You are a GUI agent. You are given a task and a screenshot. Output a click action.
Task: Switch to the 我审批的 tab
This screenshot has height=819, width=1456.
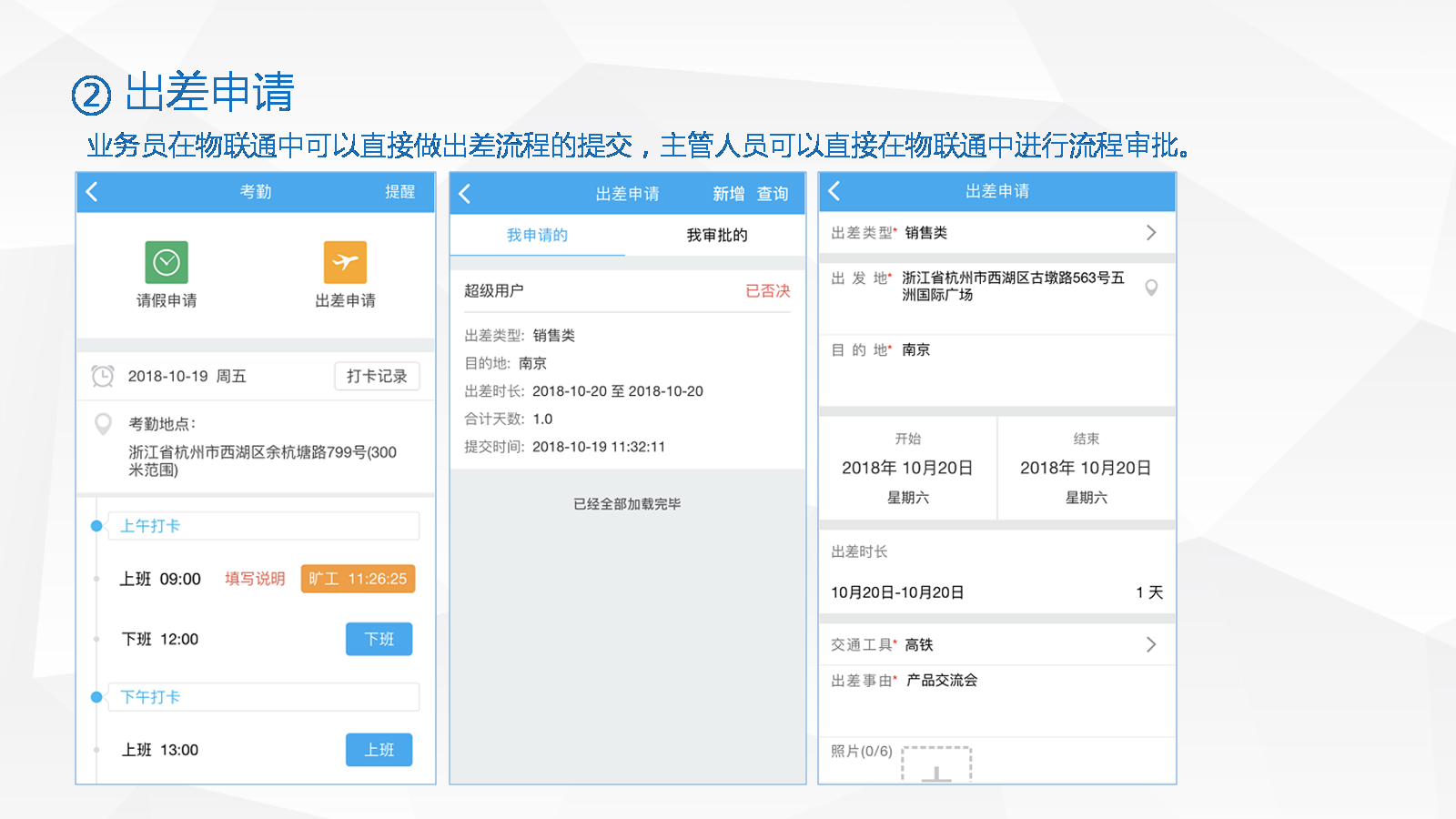coord(716,236)
